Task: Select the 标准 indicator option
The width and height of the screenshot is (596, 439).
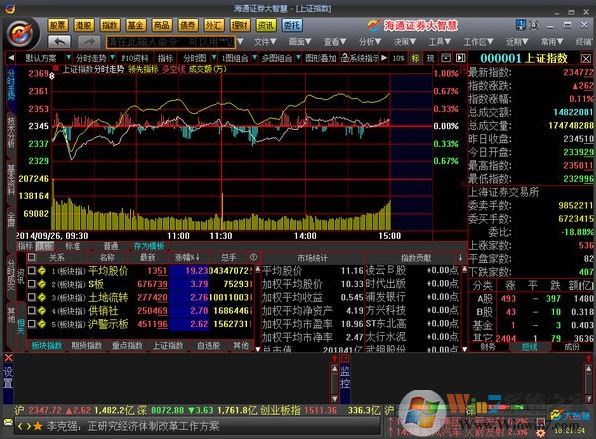Action: 73,246
